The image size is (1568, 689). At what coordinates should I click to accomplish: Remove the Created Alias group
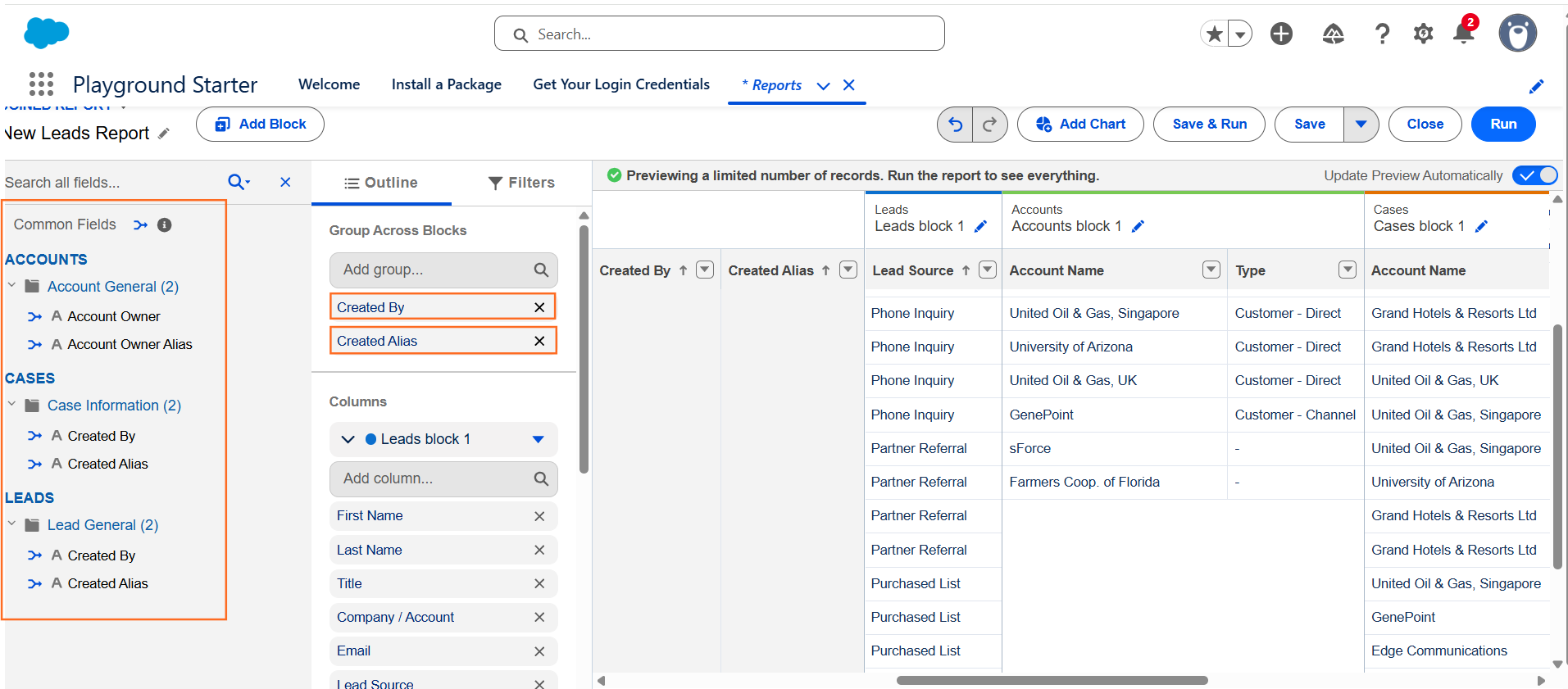coord(539,341)
